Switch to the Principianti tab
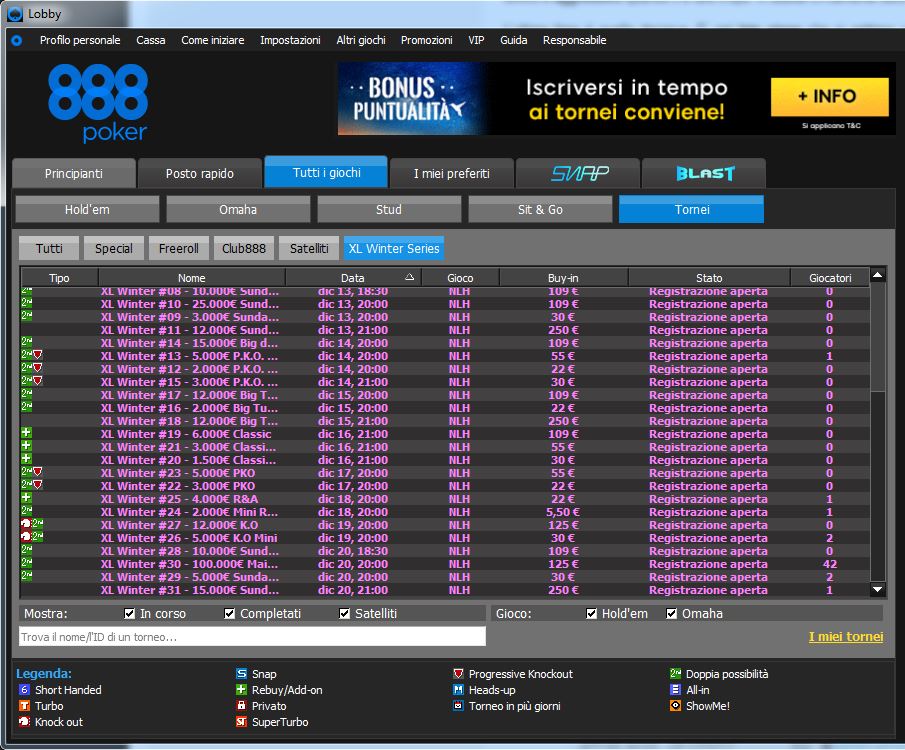Viewport: 905px width, 750px height. coord(74,173)
